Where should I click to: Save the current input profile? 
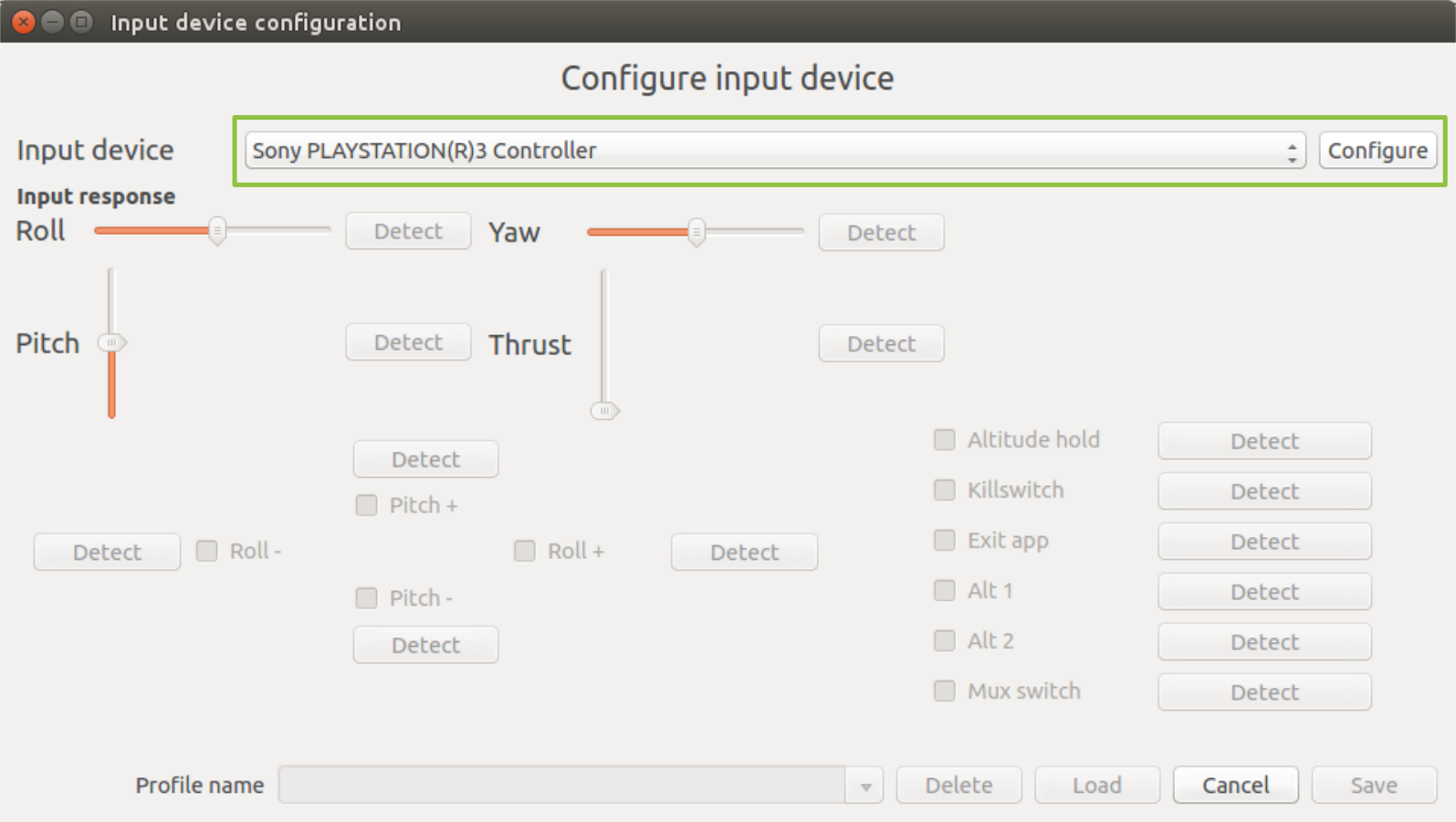pyautogui.click(x=1374, y=785)
